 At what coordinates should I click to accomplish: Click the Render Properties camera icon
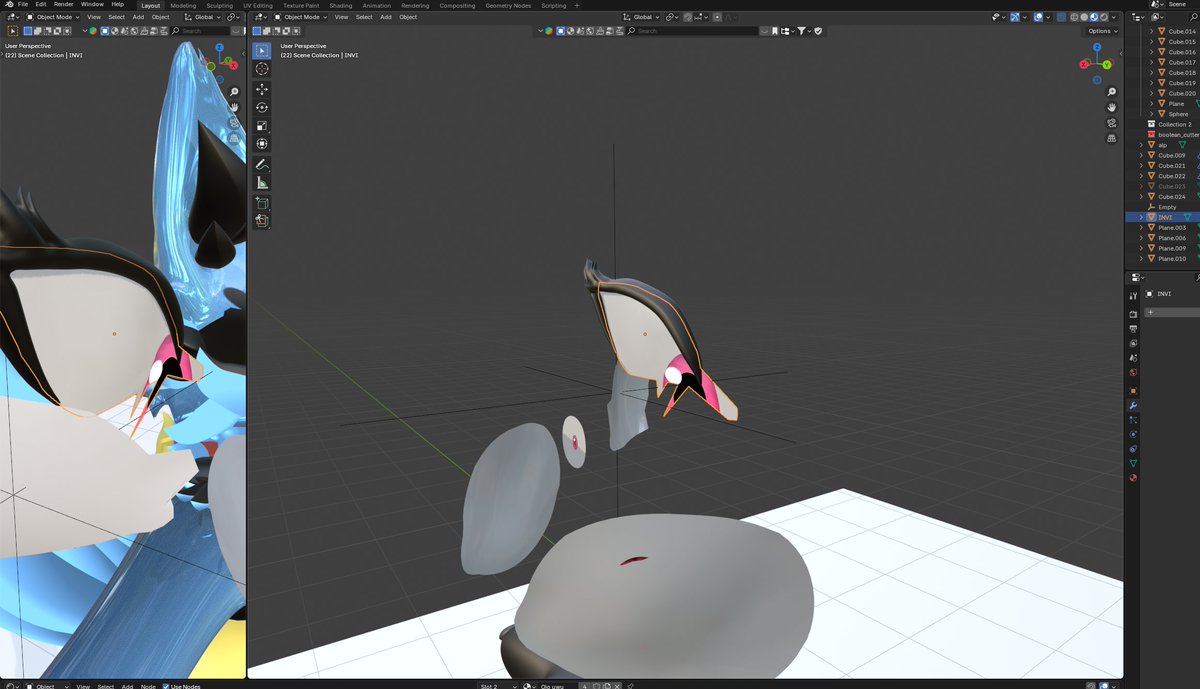[x=1134, y=313]
